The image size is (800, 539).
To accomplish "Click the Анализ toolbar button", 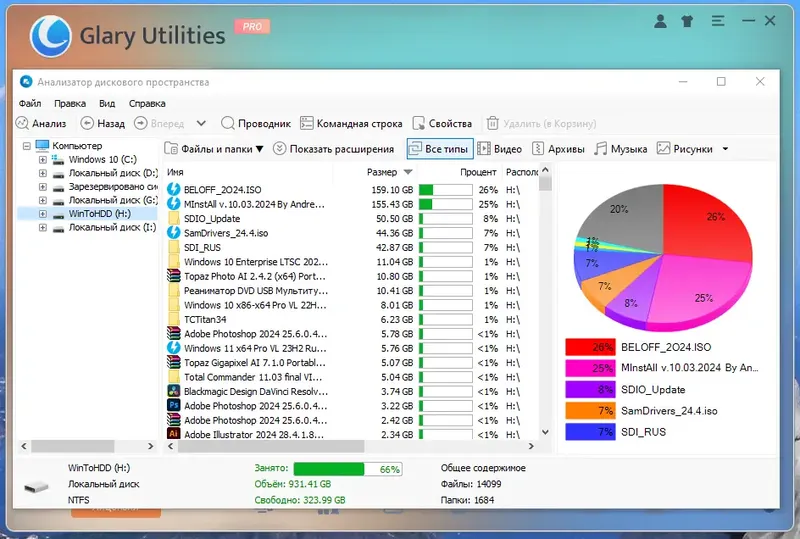I will point(41,124).
